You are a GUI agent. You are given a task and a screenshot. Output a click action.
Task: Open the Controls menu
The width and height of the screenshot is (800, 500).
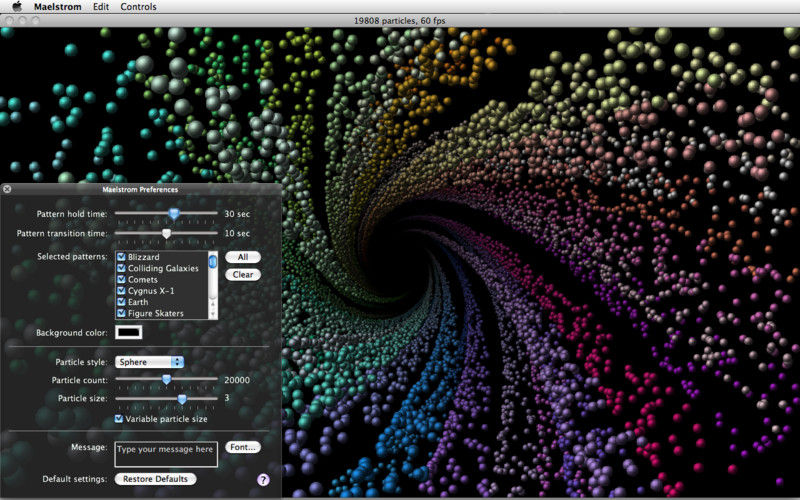pyautogui.click(x=138, y=7)
